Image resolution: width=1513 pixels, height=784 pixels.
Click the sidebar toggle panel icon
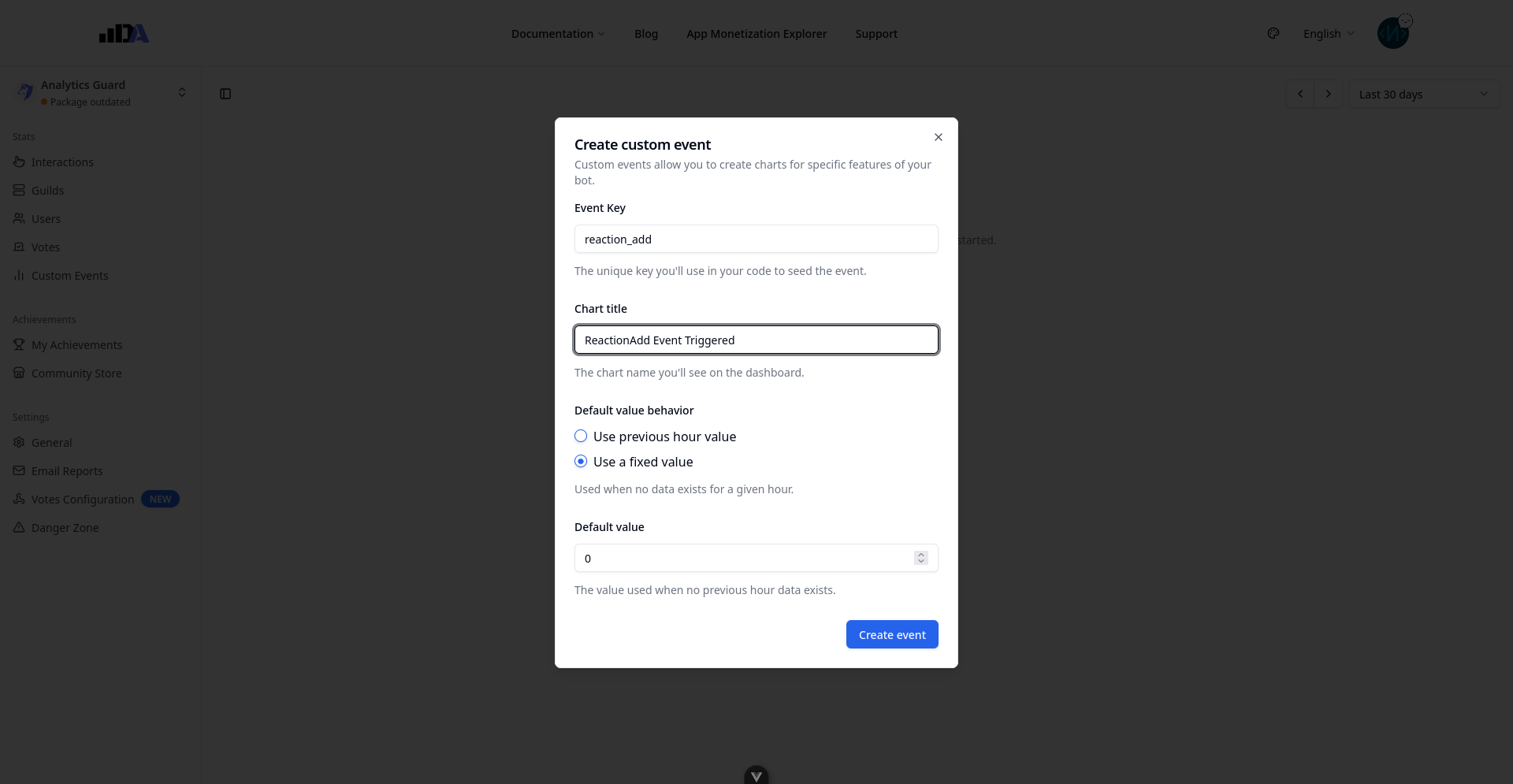(x=225, y=95)
